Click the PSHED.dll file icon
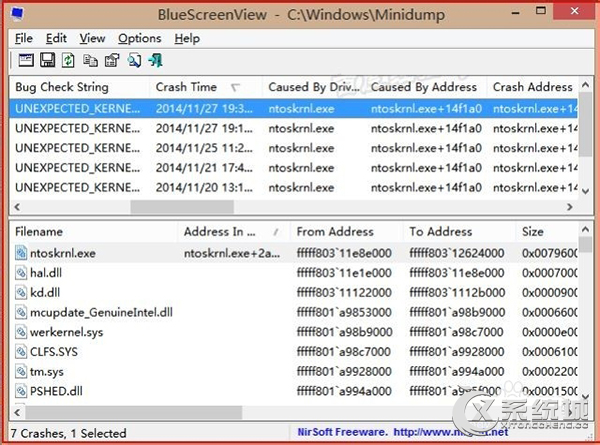The width and height of the screenshot is (600, 445). point(21,391)
